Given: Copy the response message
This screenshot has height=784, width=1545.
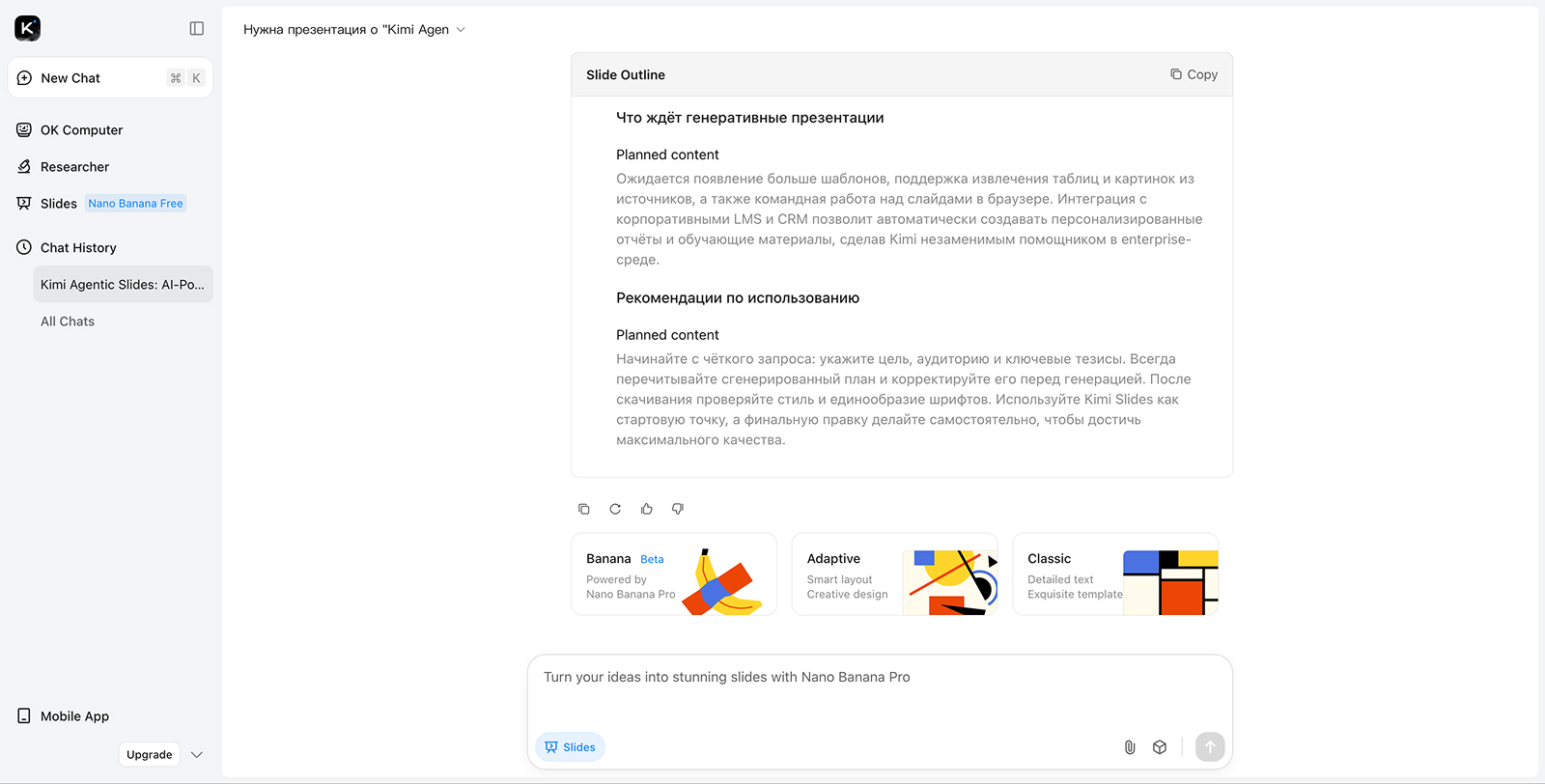Looking at the screenshot, I should coord(584,509).
